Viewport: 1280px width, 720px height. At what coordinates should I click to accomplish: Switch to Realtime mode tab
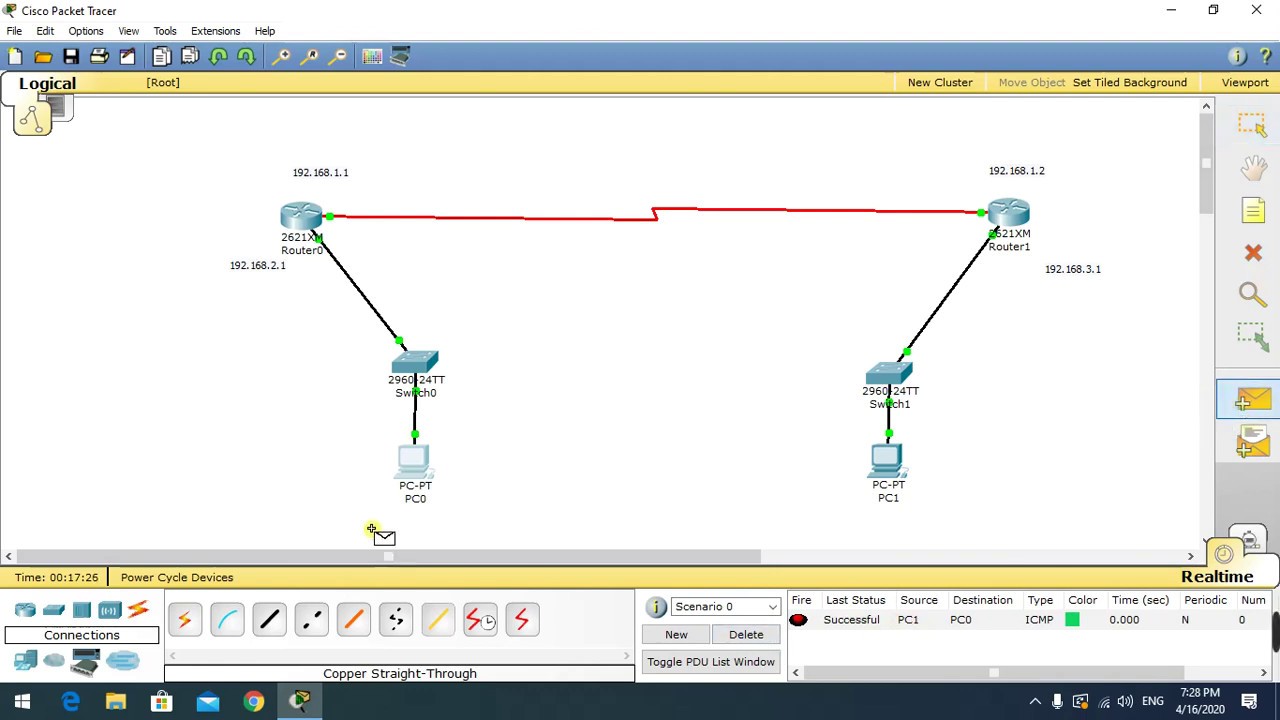(x=1217, y=577)
